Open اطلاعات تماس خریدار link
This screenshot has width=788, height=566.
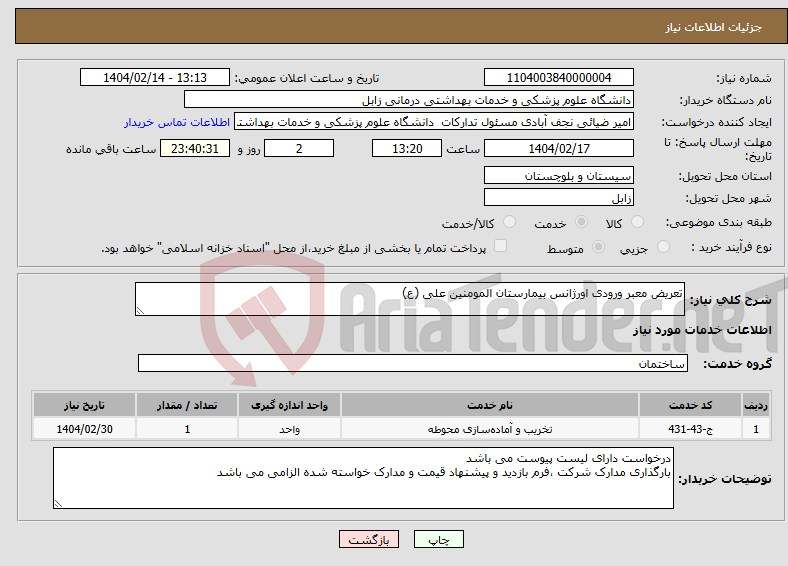point(177,122)
